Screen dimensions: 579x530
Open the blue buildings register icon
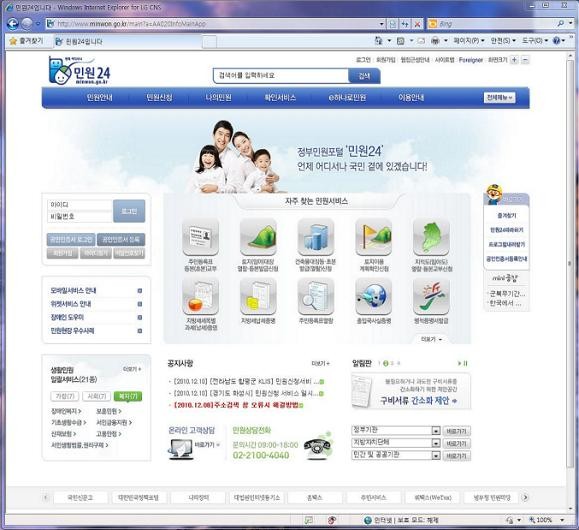coord(316,237)
